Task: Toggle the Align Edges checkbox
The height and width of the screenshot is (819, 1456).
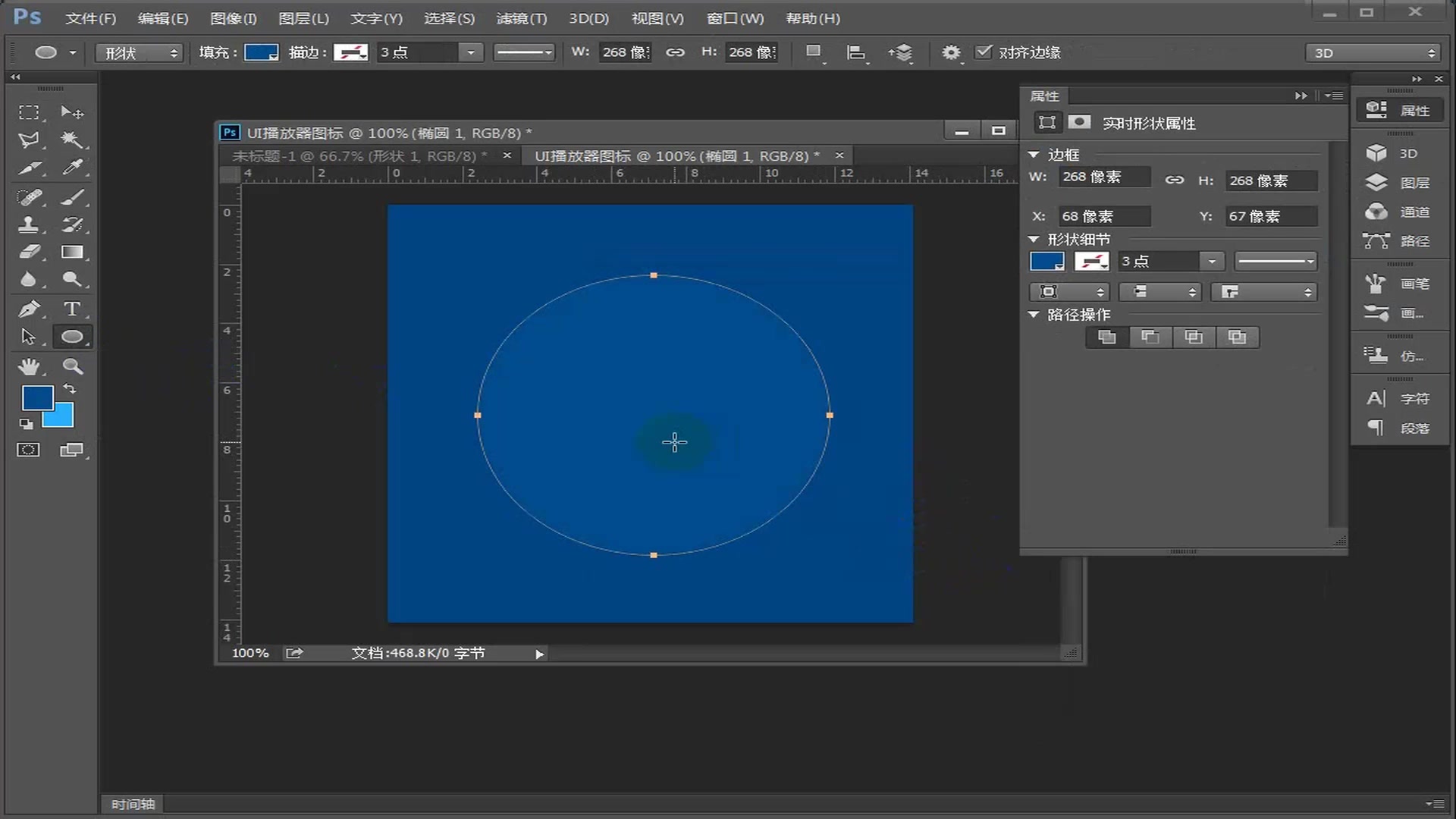Action: pyautogui.click(x=984, y=52)
